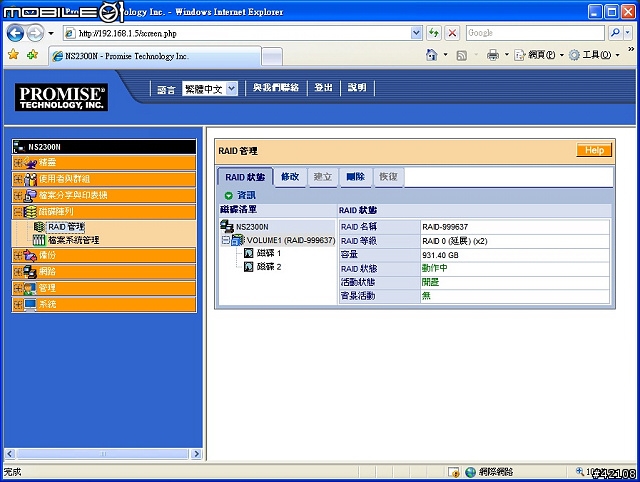Click the disk array stack icon in the sidebar
Image resolution: width=640 pixels, height=482 pixels.
click(30, 212)
